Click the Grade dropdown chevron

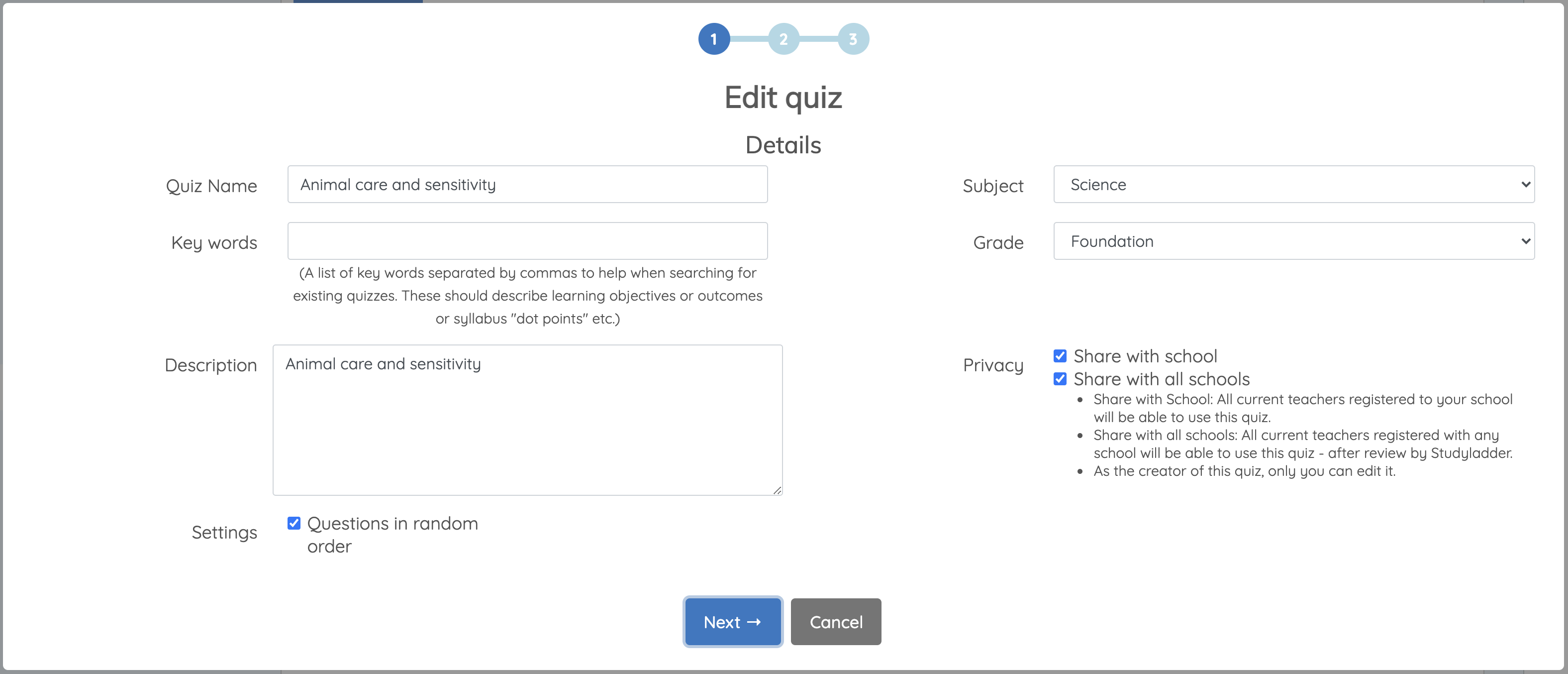coord(1525,241)
